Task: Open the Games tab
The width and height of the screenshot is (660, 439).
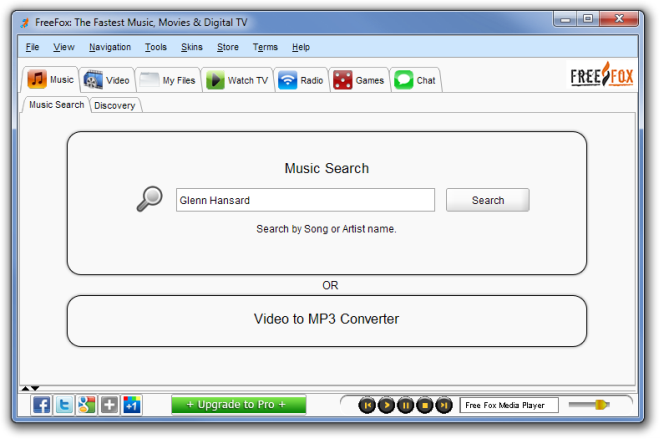Action: click(x=359, y=80)
